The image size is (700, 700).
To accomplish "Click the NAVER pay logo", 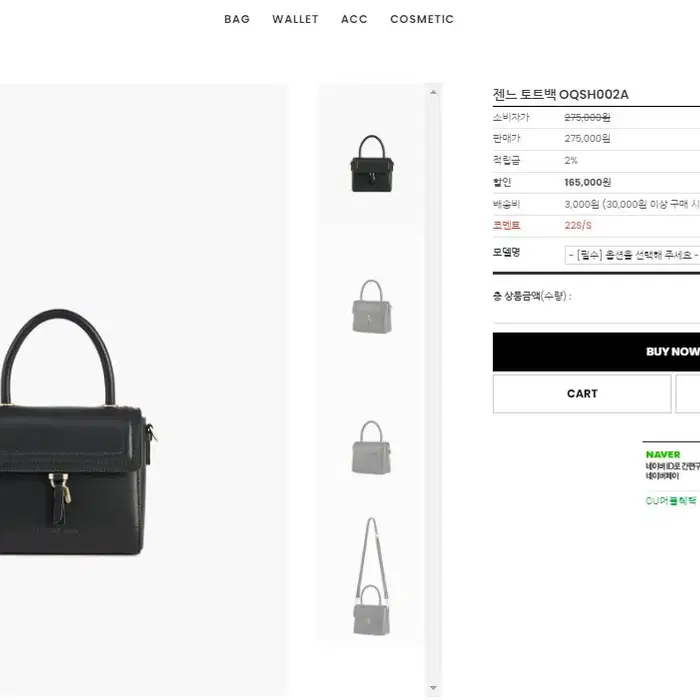I will pos(663,454).
